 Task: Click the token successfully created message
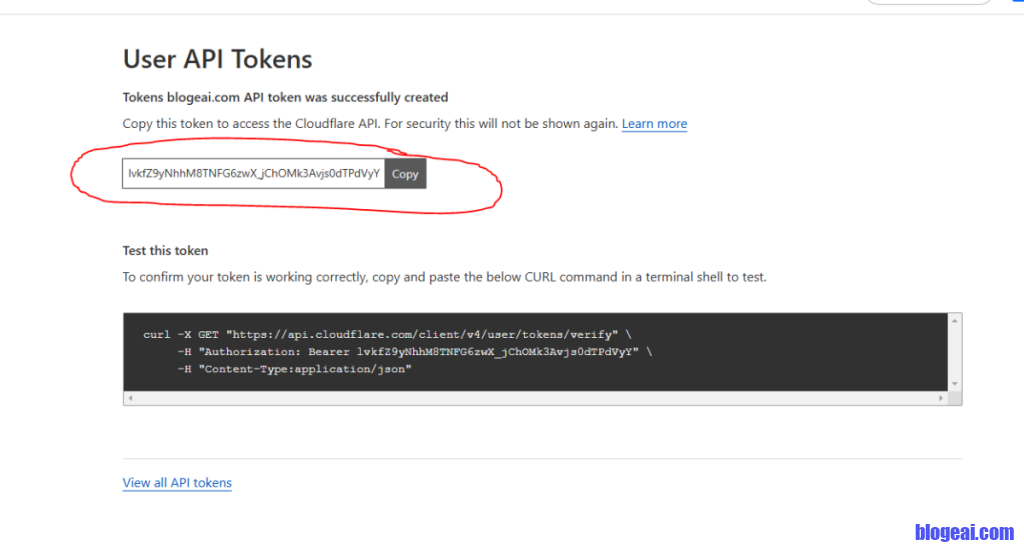pyautogui.click(x=285, y=98)
